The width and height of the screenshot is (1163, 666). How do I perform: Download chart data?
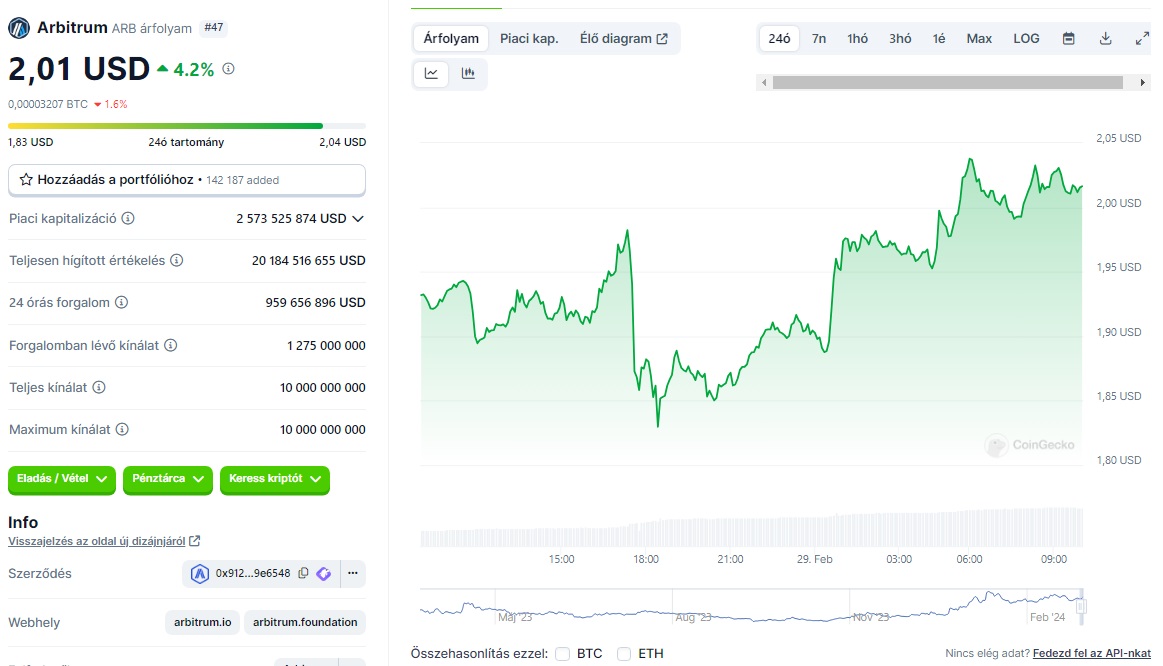point(1105,39)
